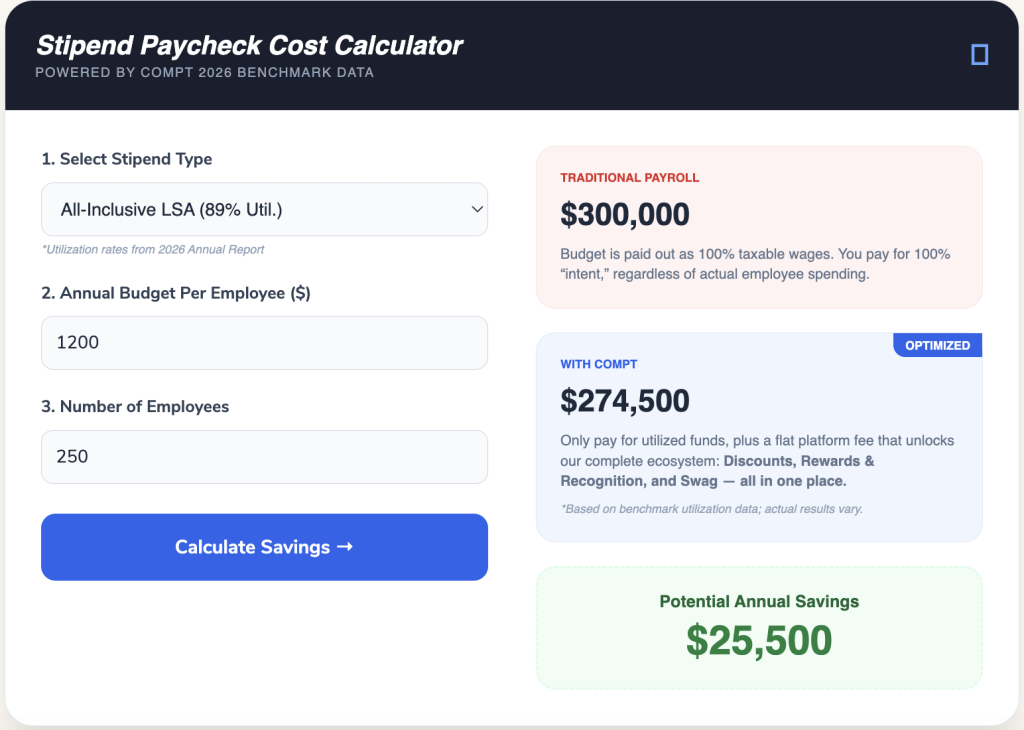The image size is (1024, 730).
Task: Click the blue rectangle icon in header
Action: click(x=979, y=55)
